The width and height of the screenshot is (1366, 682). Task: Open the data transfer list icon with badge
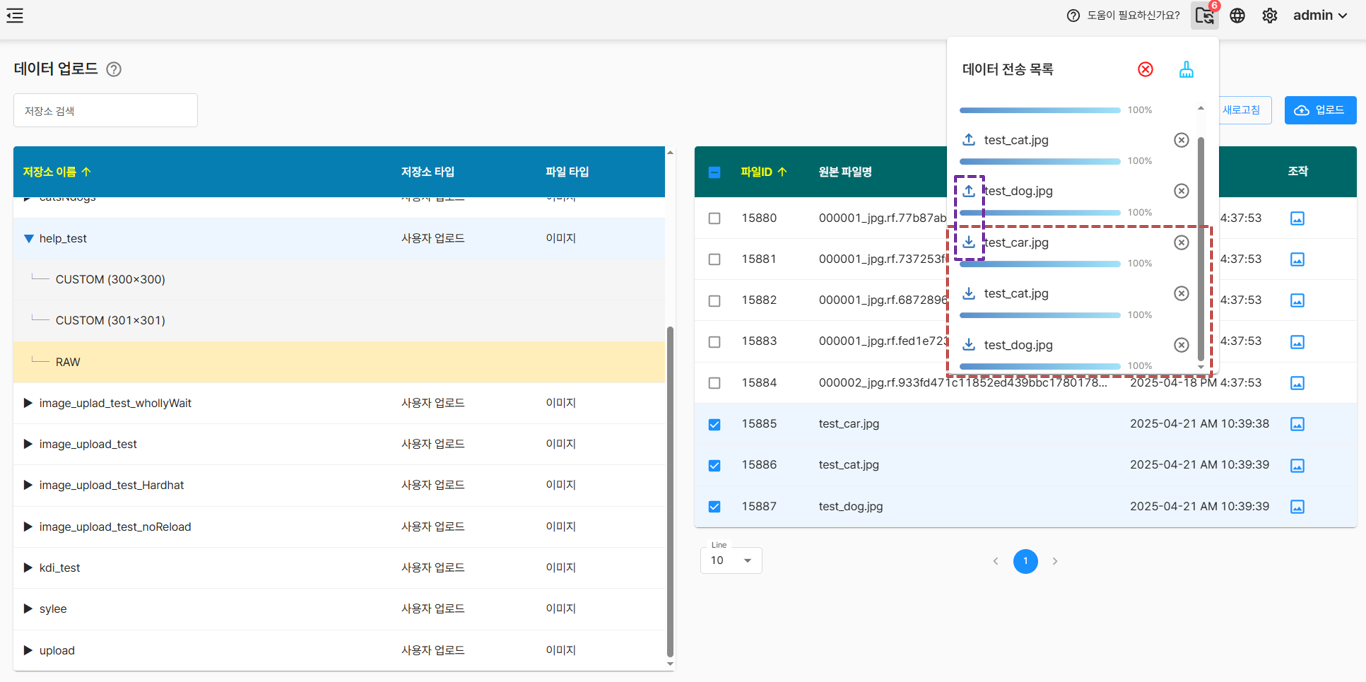(x=1205, y=15)
